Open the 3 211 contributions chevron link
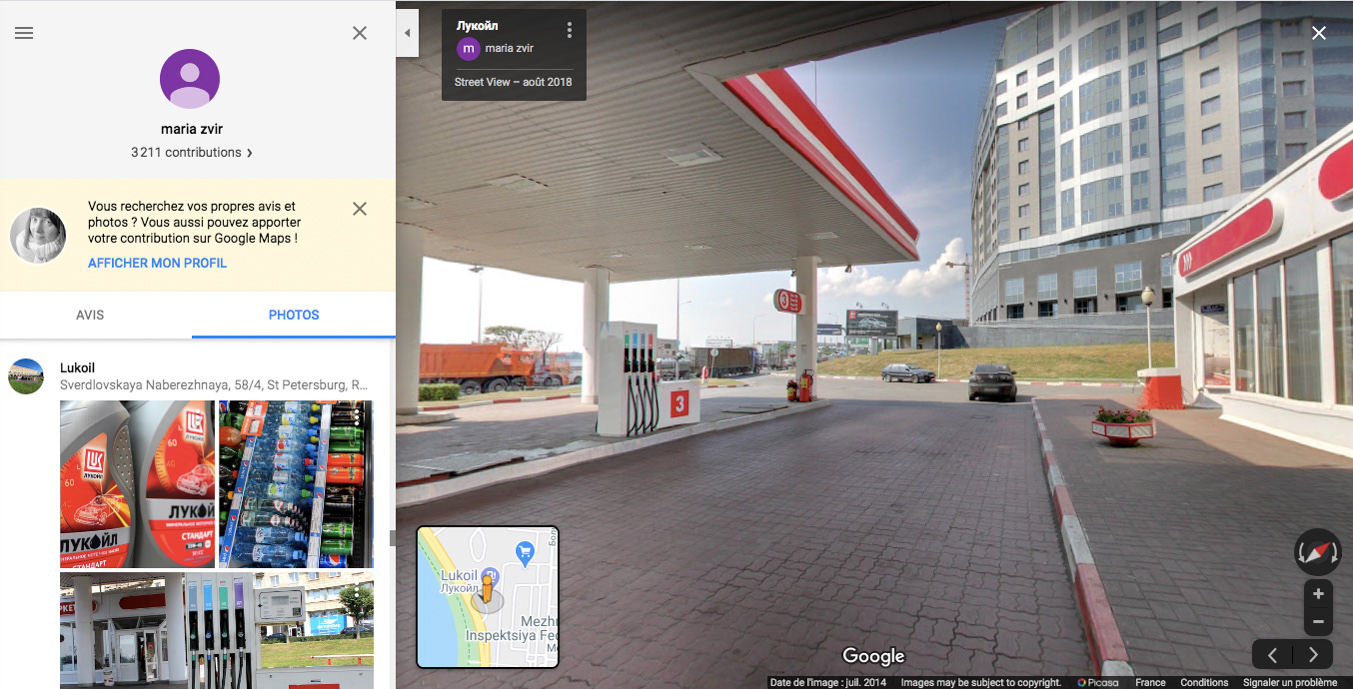1353x689 pixels. (x=191, y=152)
